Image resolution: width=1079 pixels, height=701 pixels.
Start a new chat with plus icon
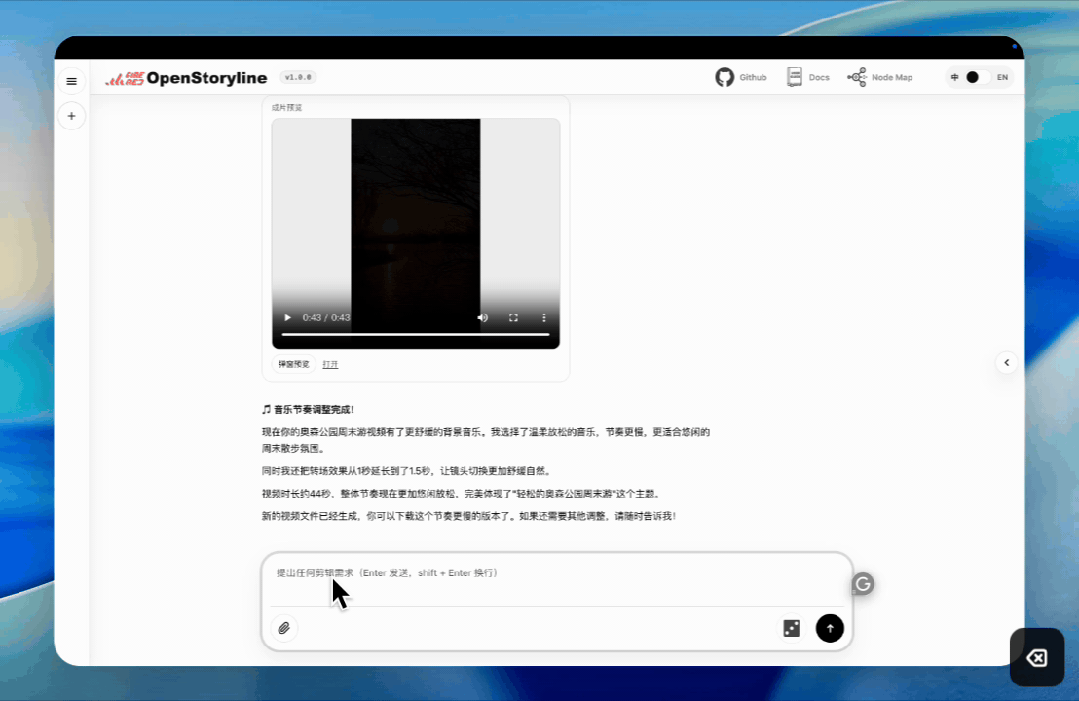[x=71, y=116]
